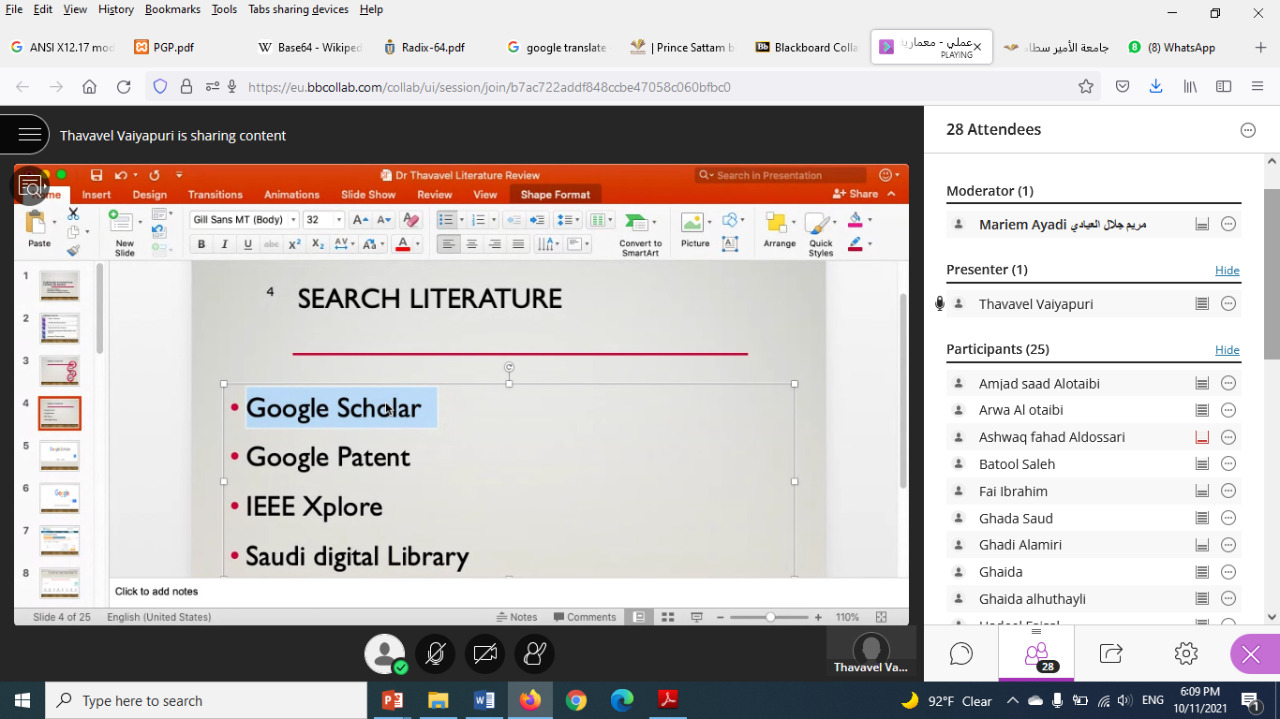Toggle microphone in session controls
The image size is (1280, 719).
(x=435, y=654)
